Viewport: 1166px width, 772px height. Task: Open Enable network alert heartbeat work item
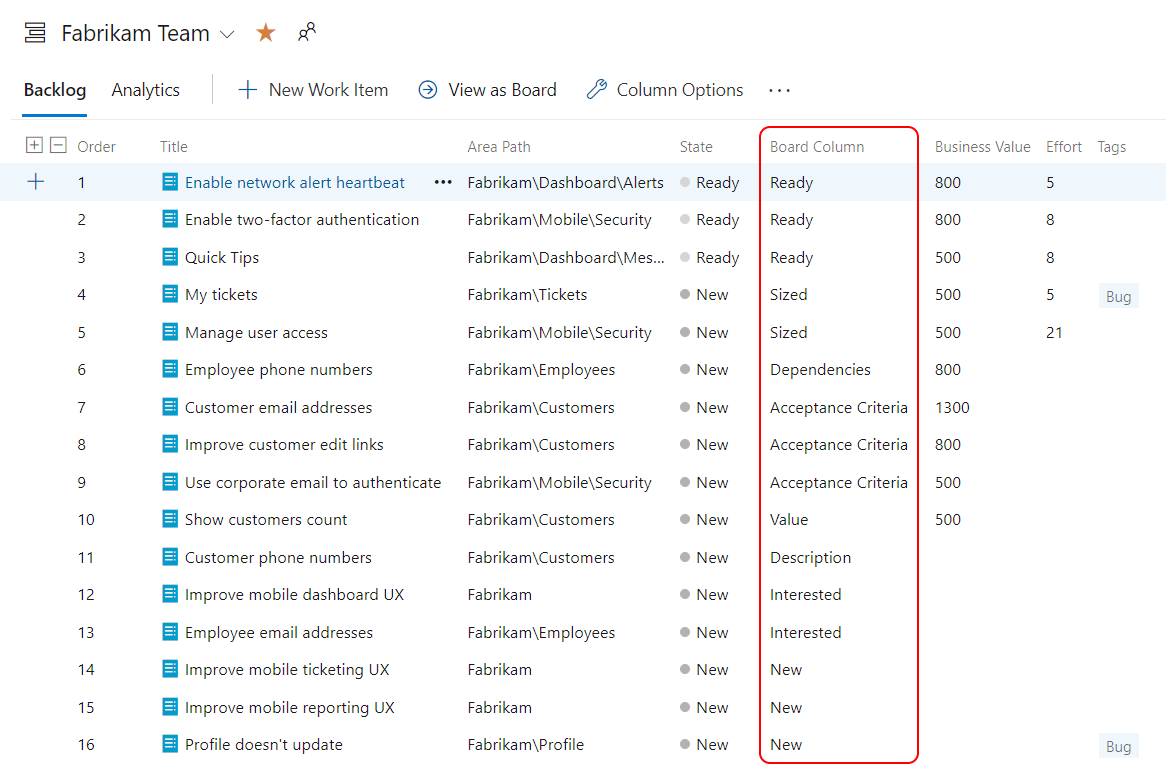(x=294, y=182)
